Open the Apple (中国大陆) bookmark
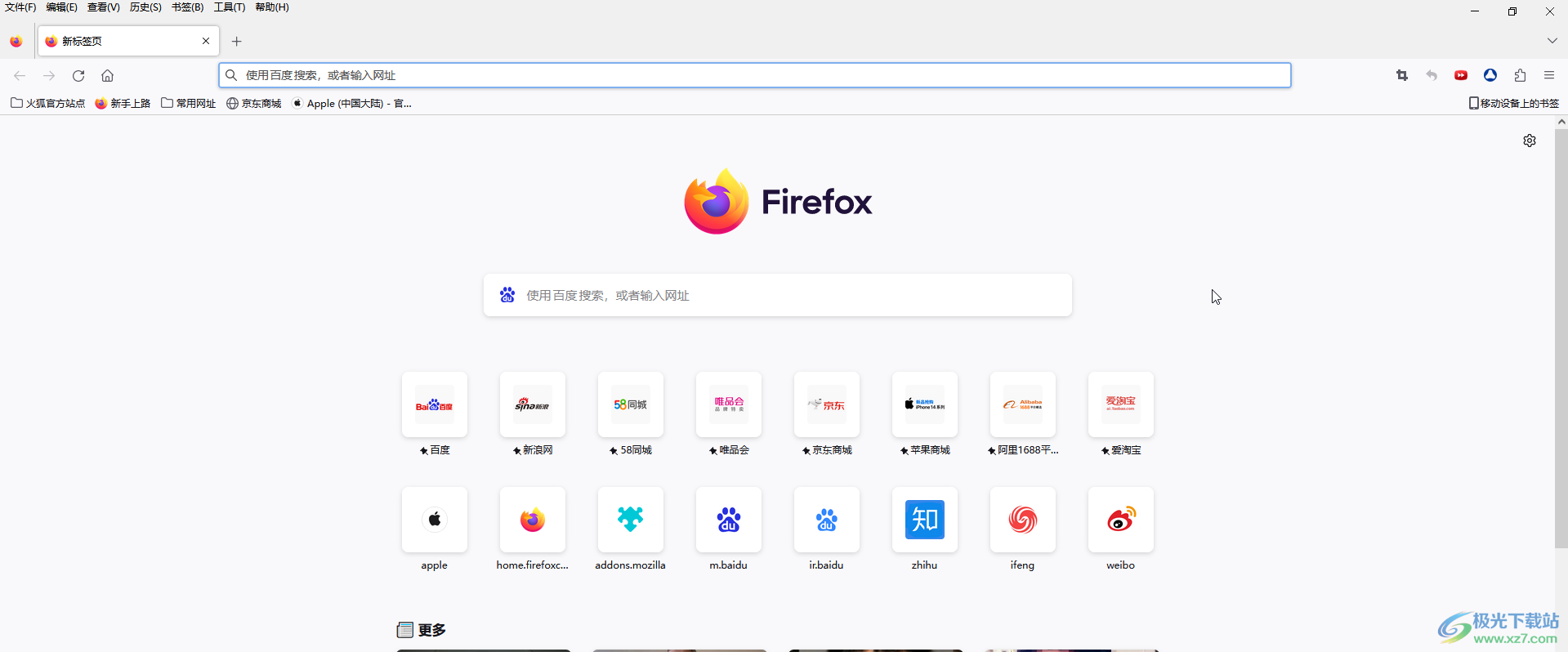 click(x=352, y=103)
